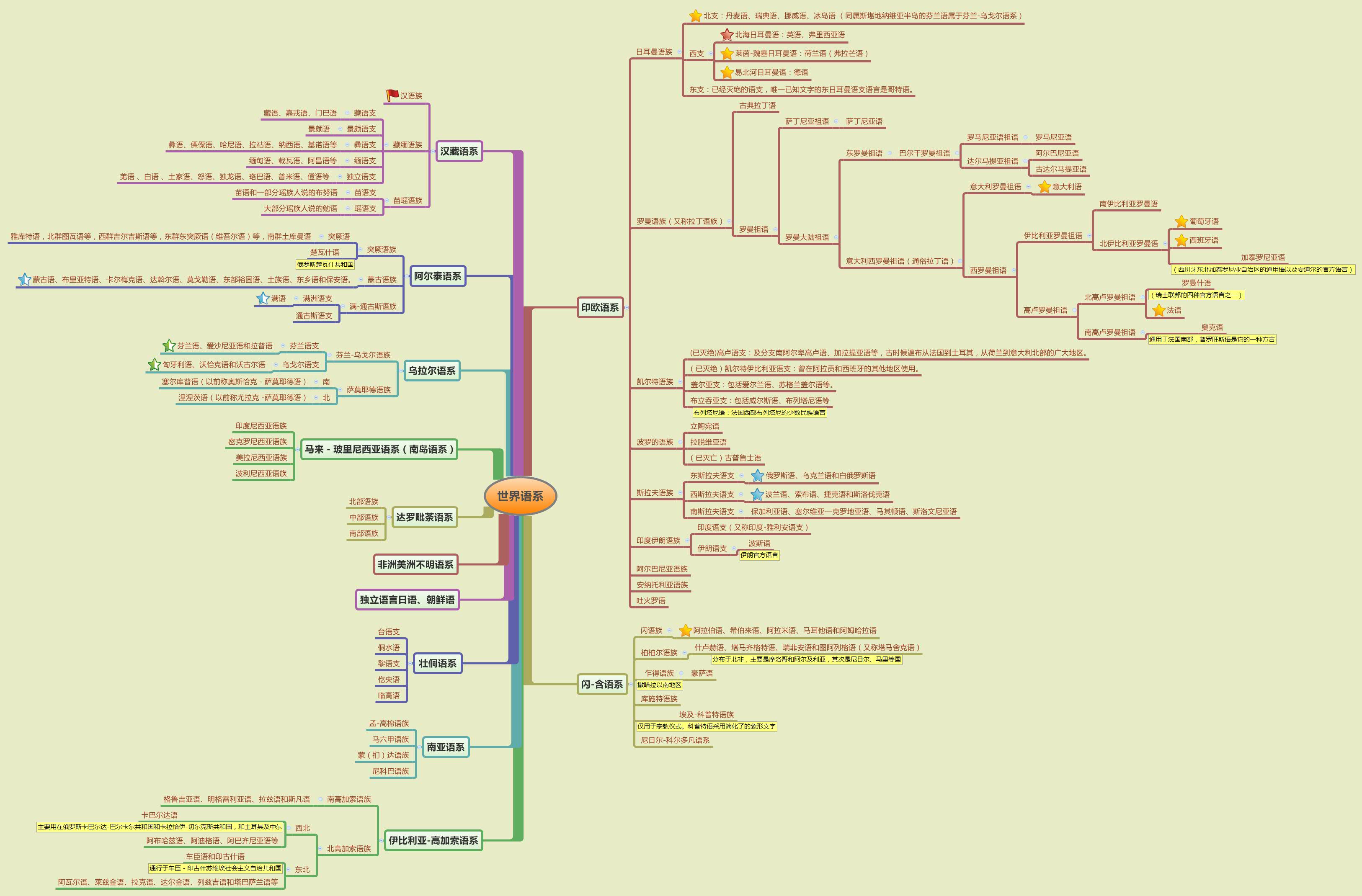Select the 独立语言日语、朝鲜语 topic
1362x896 pixels.
pos(407,600)
